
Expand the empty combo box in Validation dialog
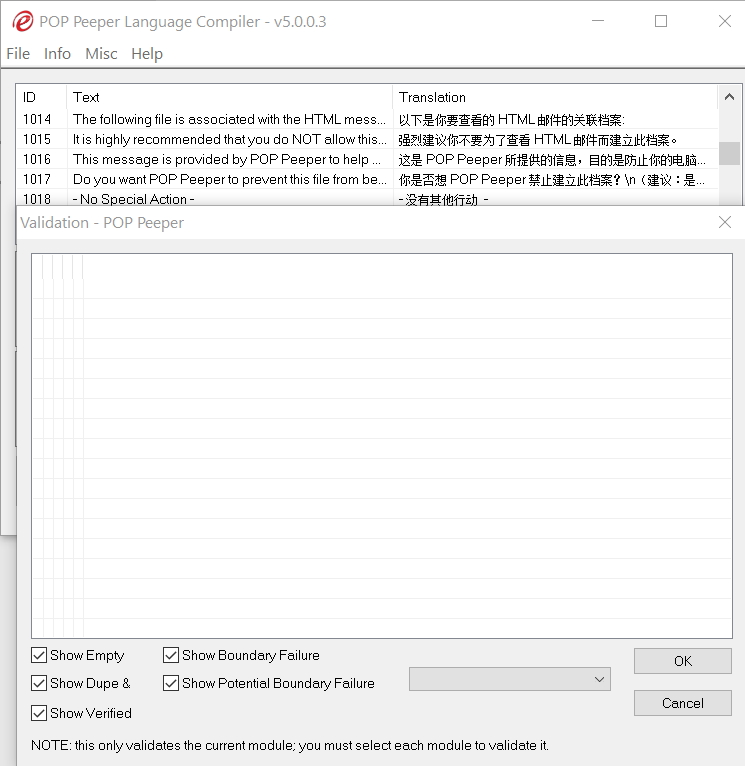tap(510, 680)
